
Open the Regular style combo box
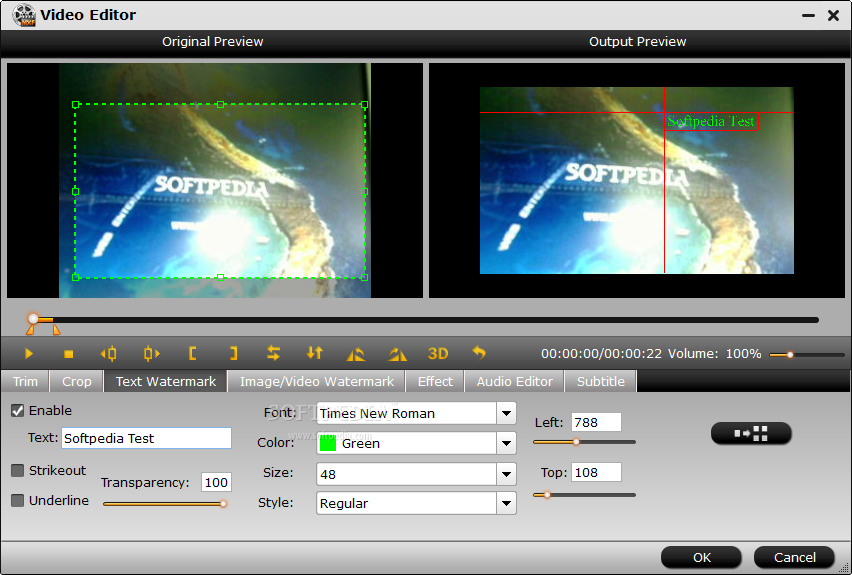coord(416,503)
